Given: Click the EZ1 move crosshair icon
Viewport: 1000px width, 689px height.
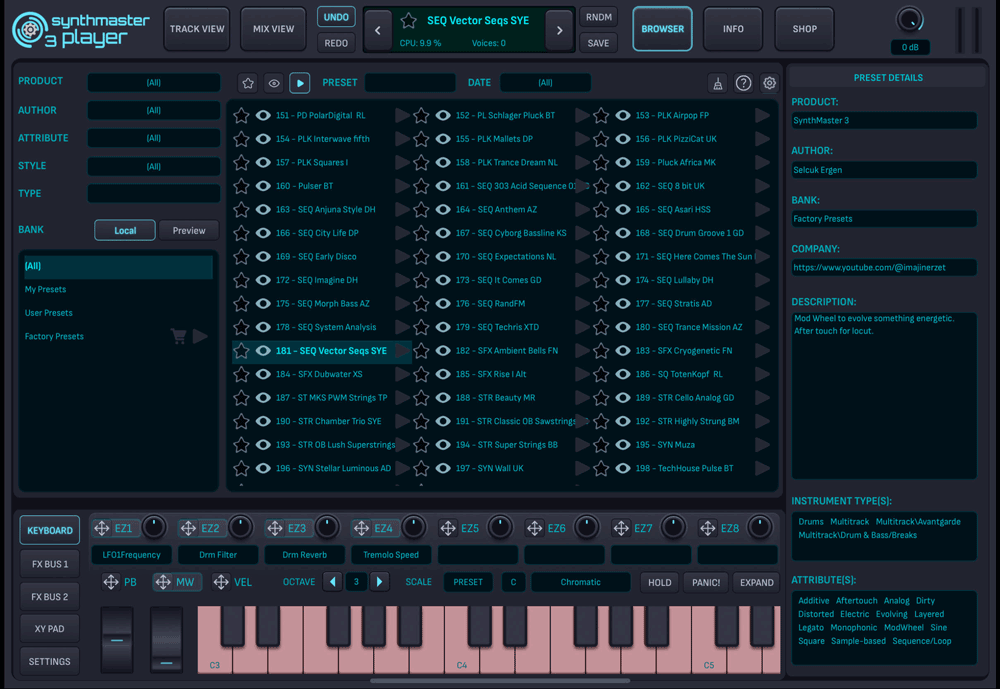Looking at the screenshot, I should pos(101,528).
